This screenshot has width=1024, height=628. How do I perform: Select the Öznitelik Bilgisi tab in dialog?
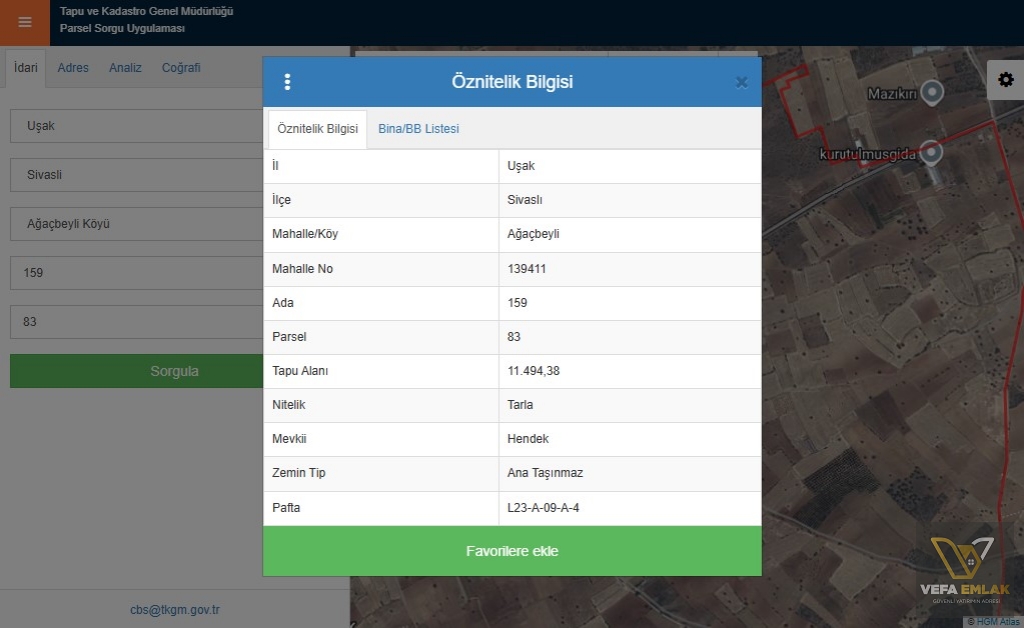317,129
